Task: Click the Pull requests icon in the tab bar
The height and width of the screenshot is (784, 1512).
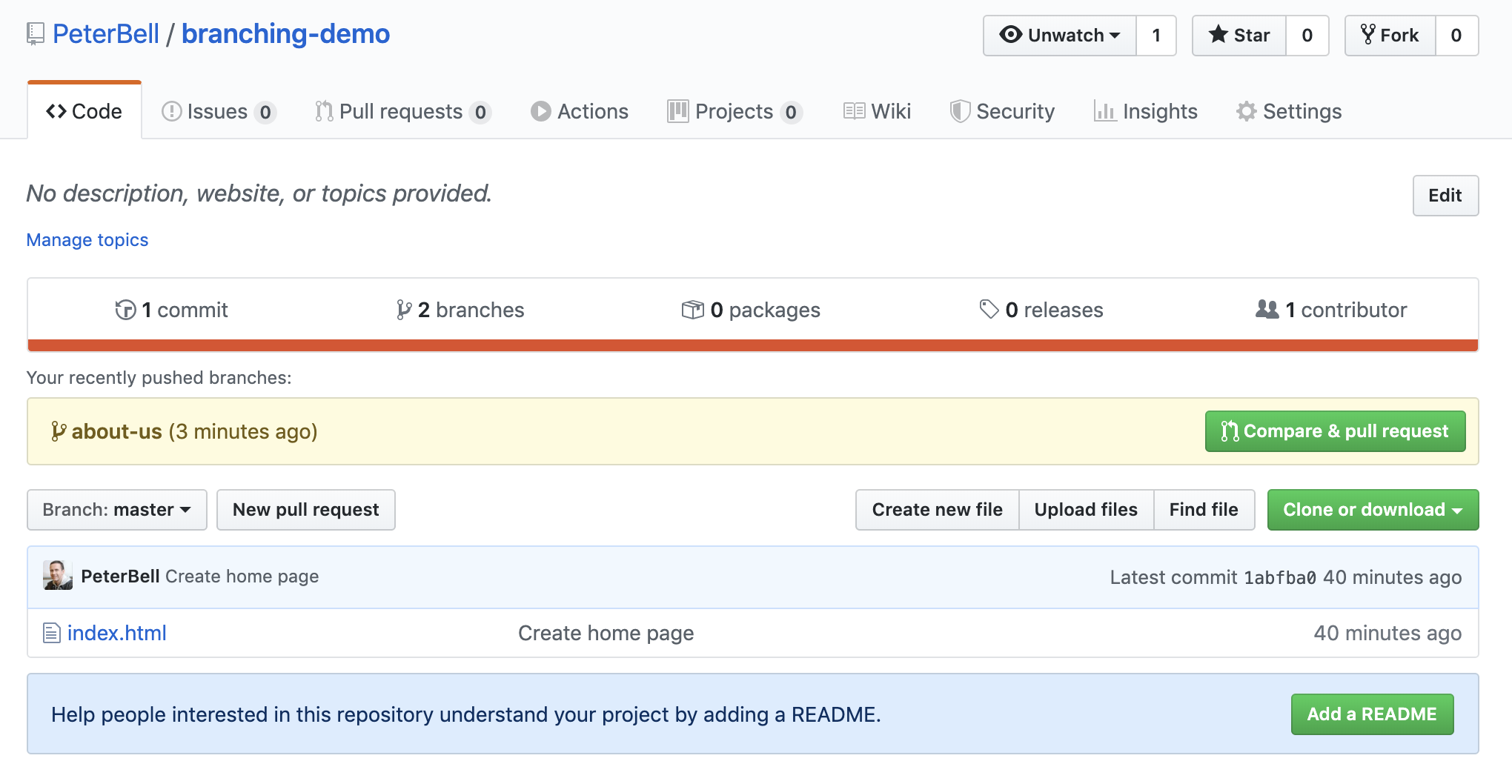Action: [324, 111]
